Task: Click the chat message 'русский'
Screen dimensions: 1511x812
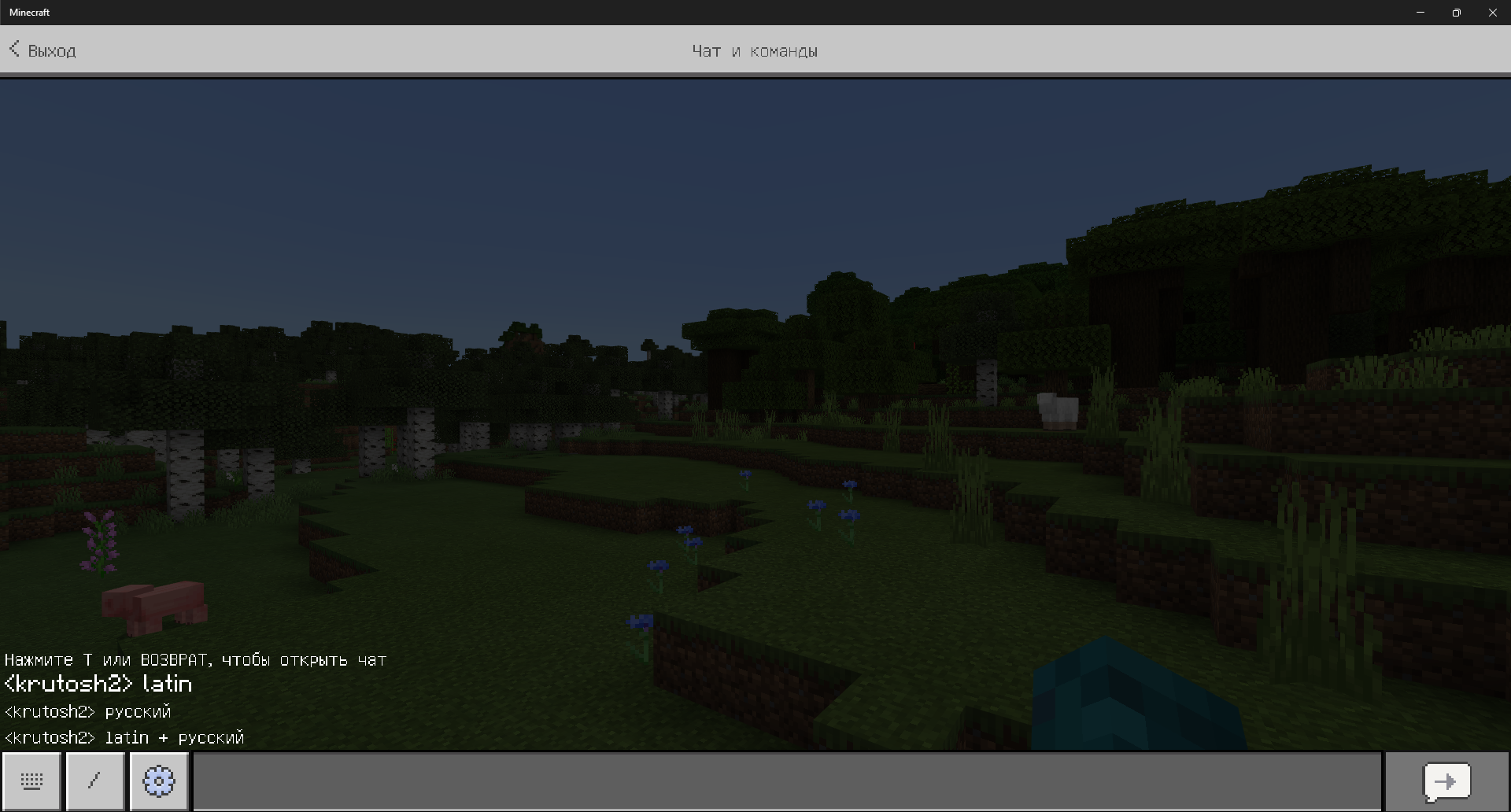Action: click(87, 712)
